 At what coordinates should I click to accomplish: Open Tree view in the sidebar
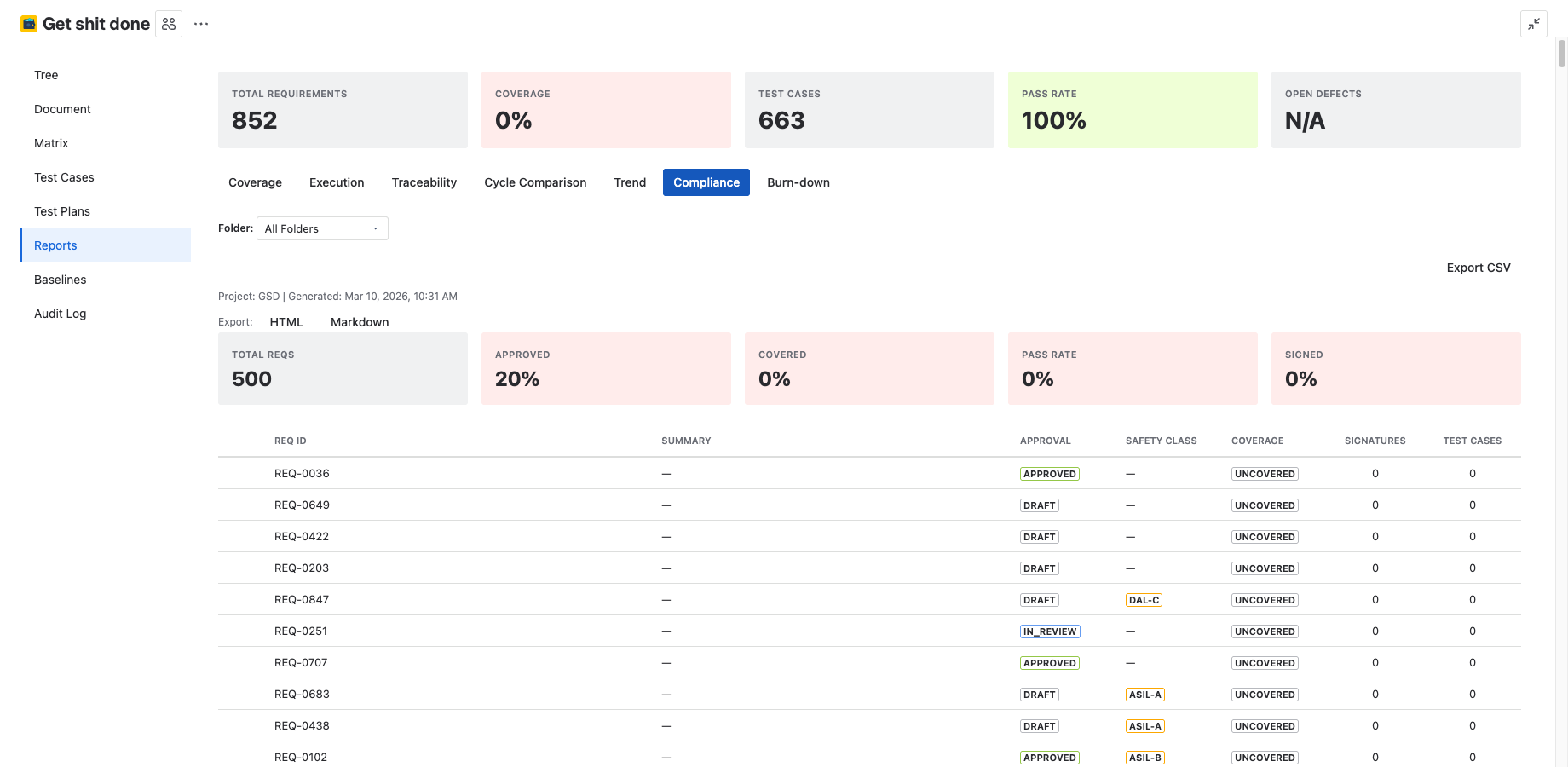point(45,75)
